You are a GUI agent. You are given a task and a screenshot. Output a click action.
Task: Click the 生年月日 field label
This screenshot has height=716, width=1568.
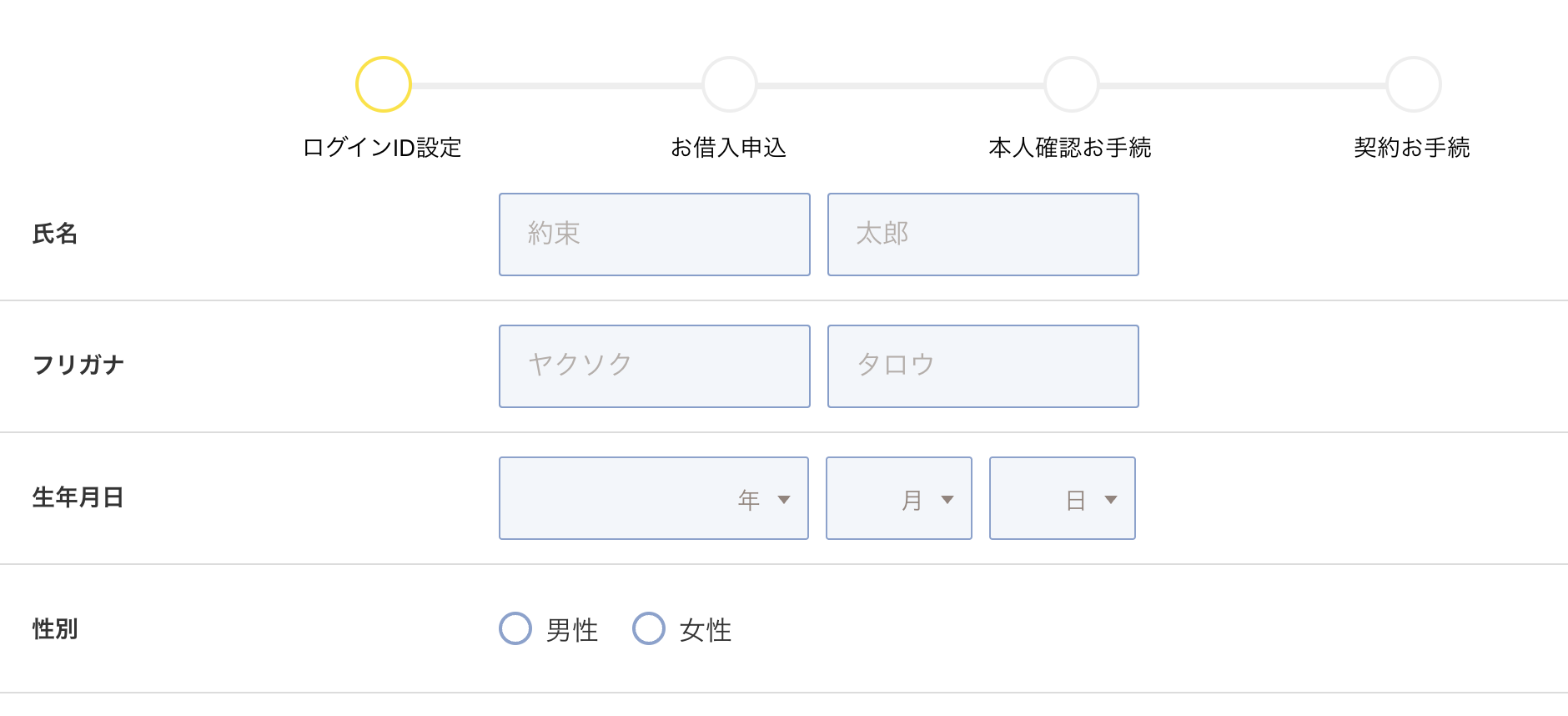pos(78,497)
